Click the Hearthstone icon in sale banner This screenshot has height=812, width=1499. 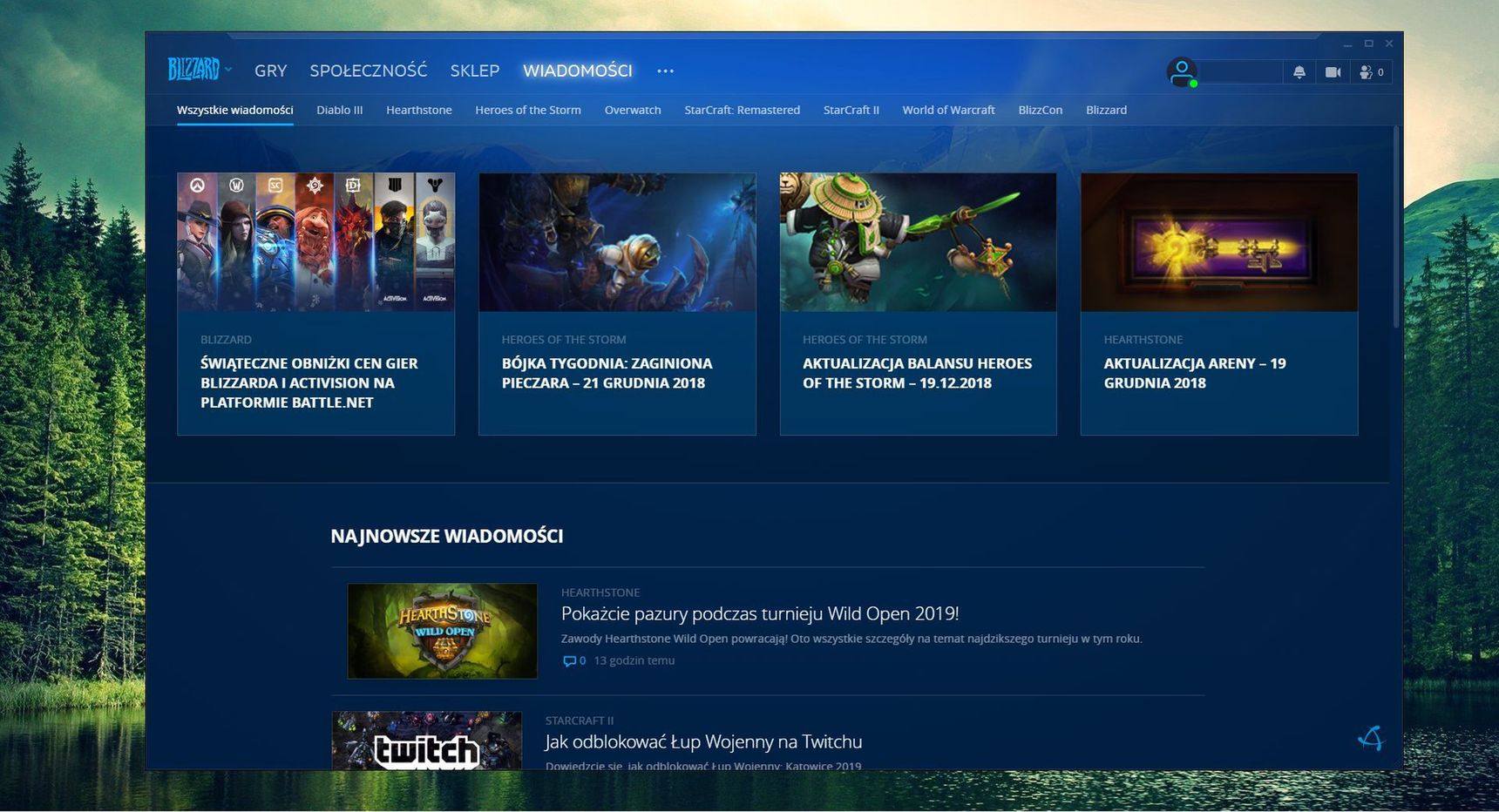pyautogui.click(x=315, y=185)
